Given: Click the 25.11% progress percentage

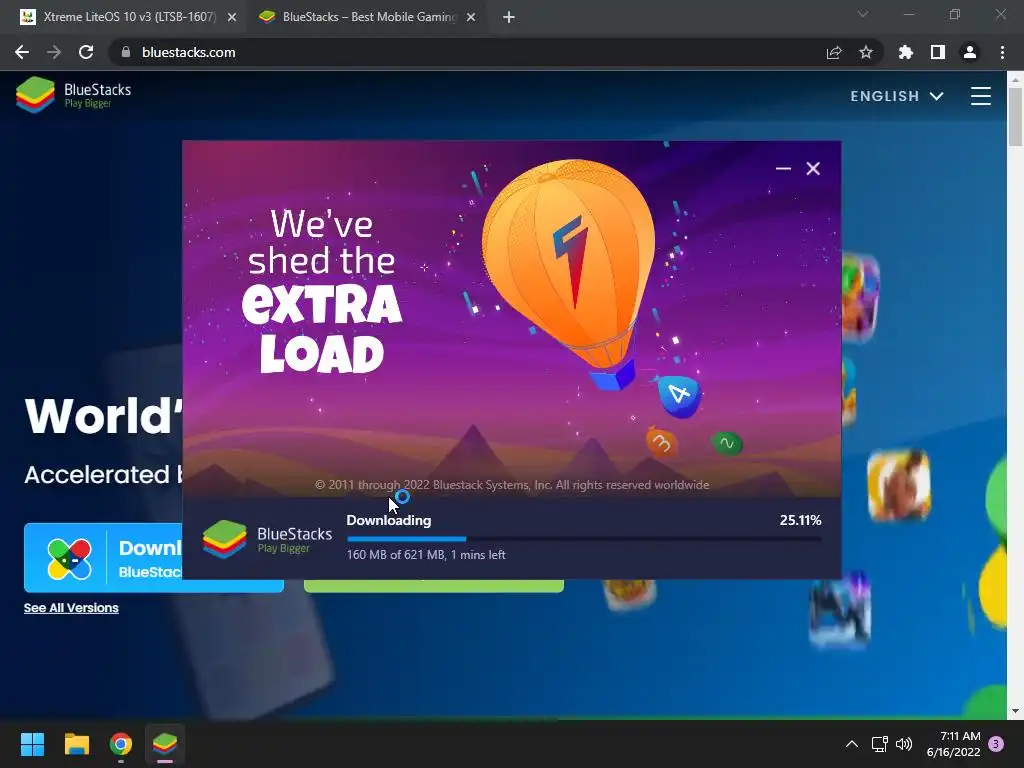Looking at the screenshot, I should tap(800, 520).
